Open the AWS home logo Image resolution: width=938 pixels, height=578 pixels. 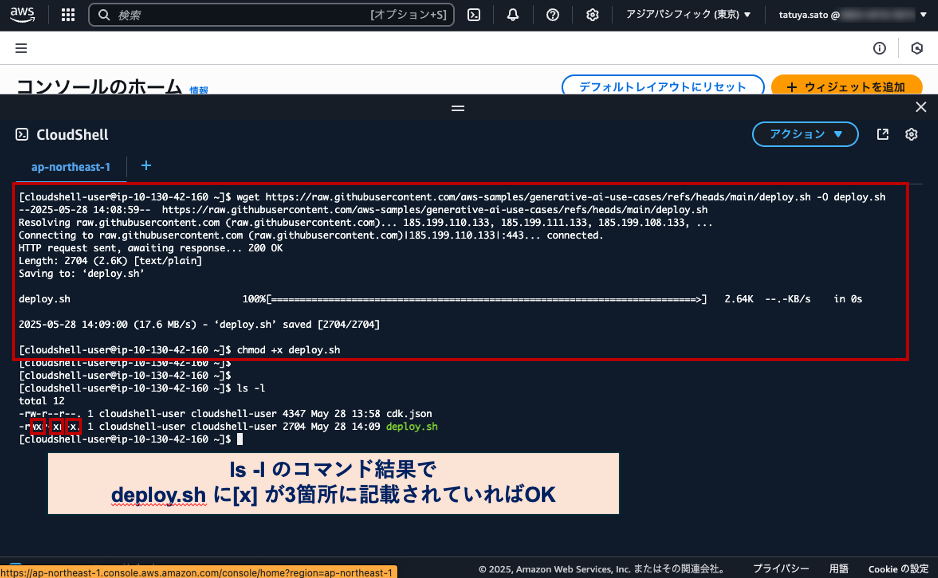(x=22, y=14)
